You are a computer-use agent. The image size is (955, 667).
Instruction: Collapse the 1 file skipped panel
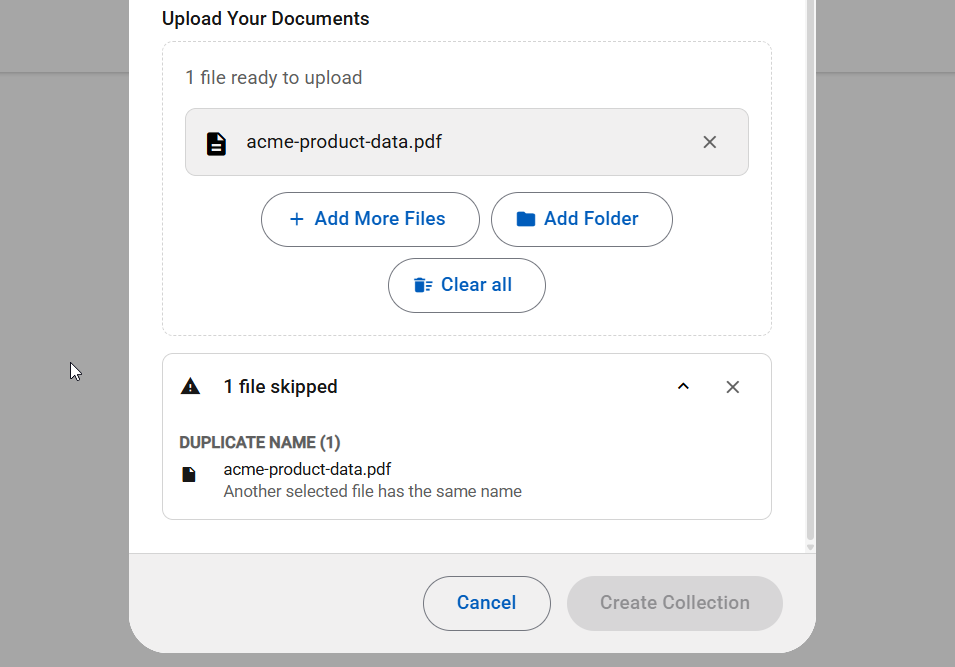(683, 387)
